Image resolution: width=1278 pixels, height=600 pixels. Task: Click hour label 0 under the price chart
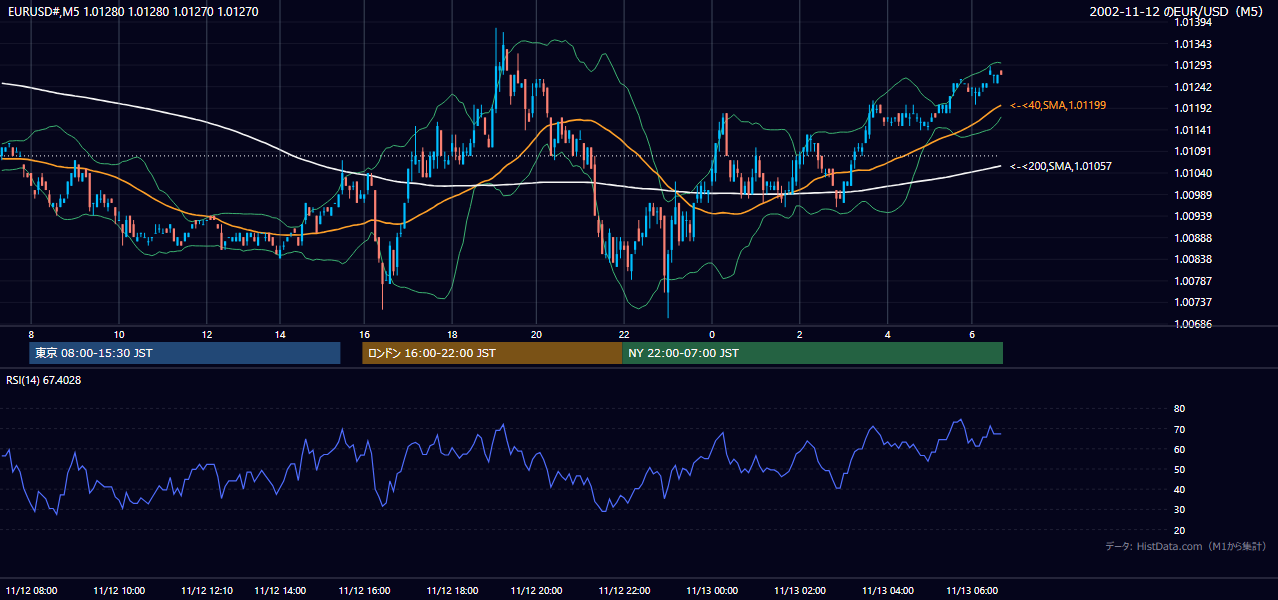pyautogui.click(x=712, y=335)
